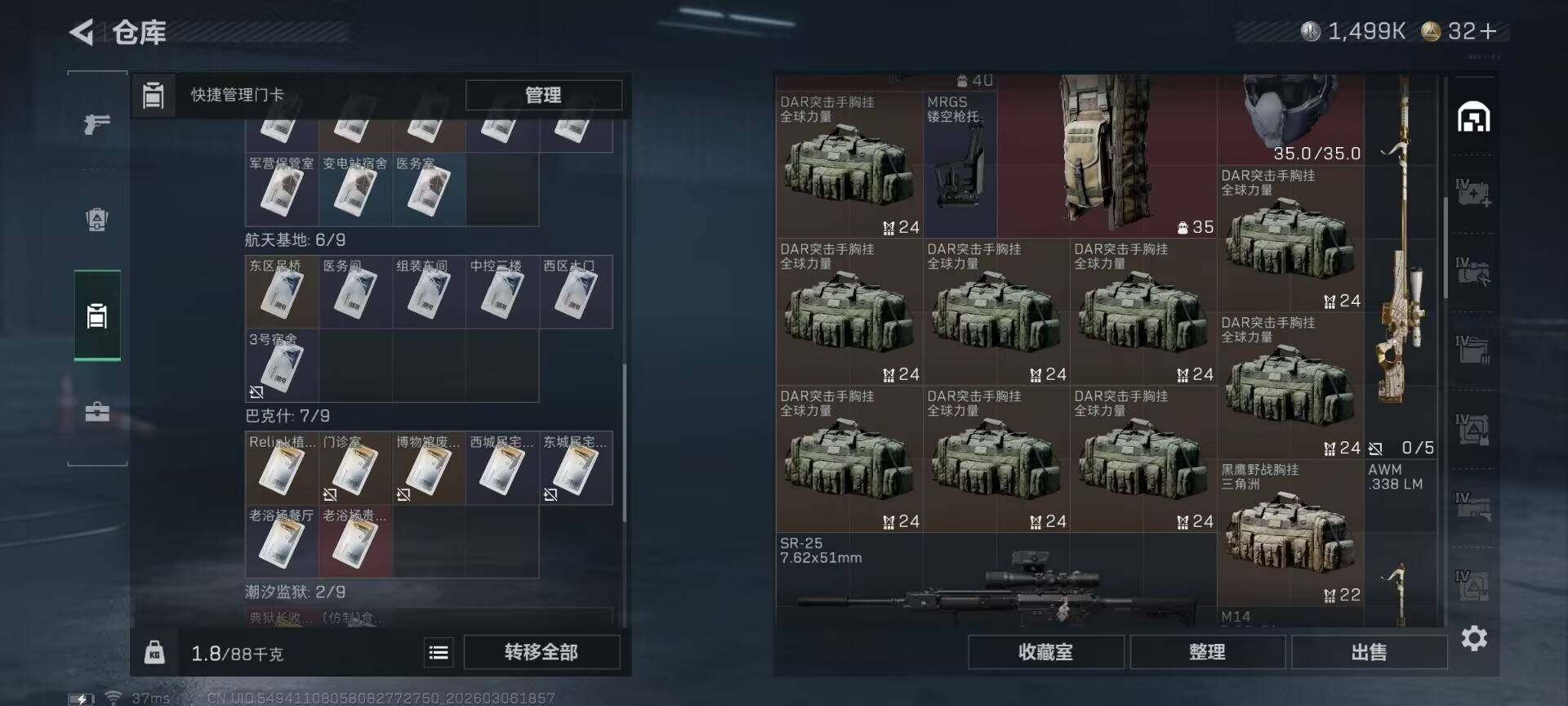The width and height of the screenshot is (1568, 706).
Task: Select the 老浴场餐厅 keycard
Action: [282, 542]
